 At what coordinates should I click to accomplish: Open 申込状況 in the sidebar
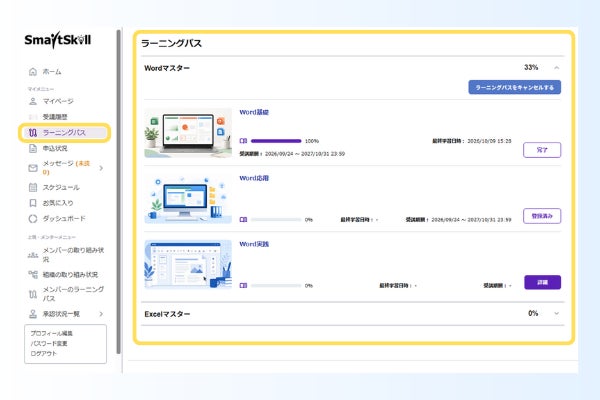(x=55, y=148)
